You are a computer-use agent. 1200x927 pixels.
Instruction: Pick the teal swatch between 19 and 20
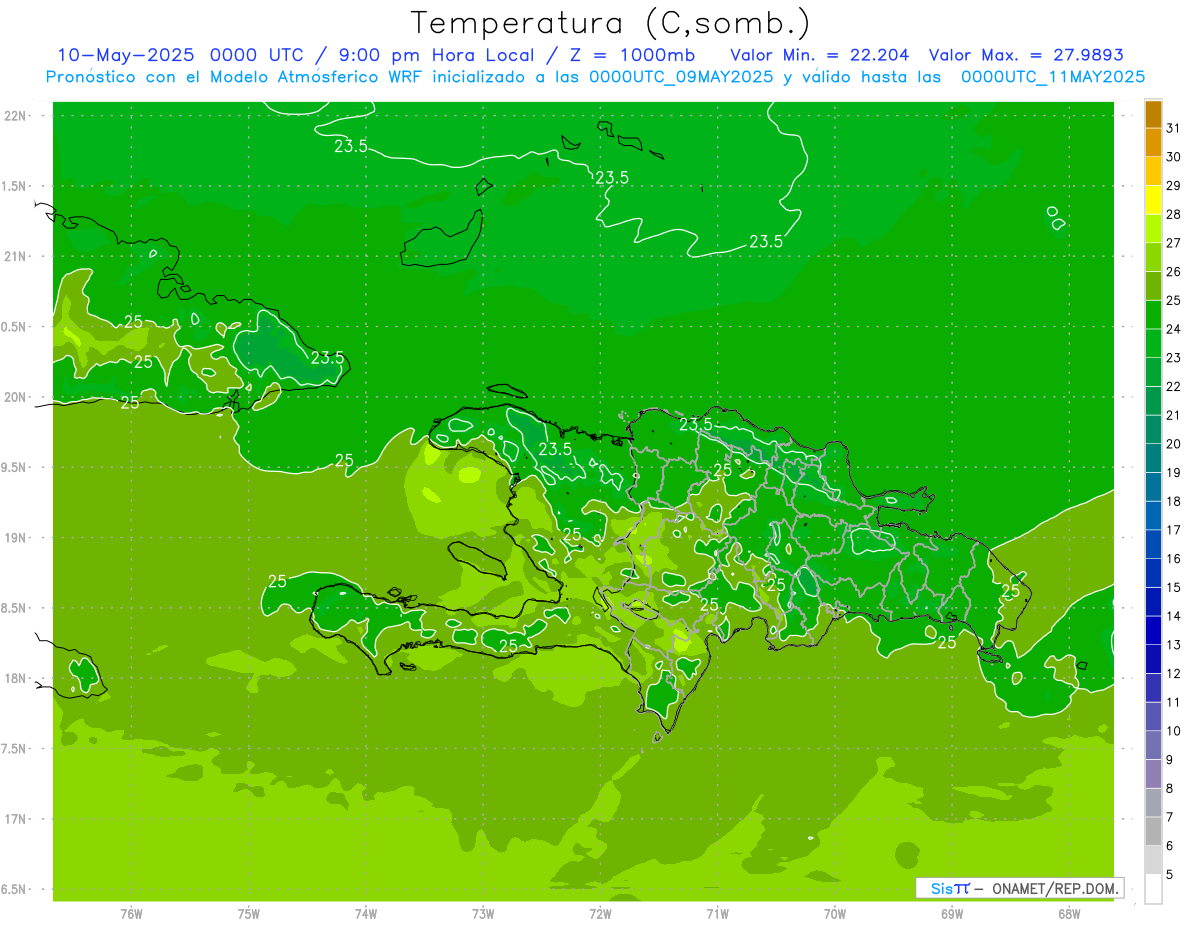[1153, 458]
